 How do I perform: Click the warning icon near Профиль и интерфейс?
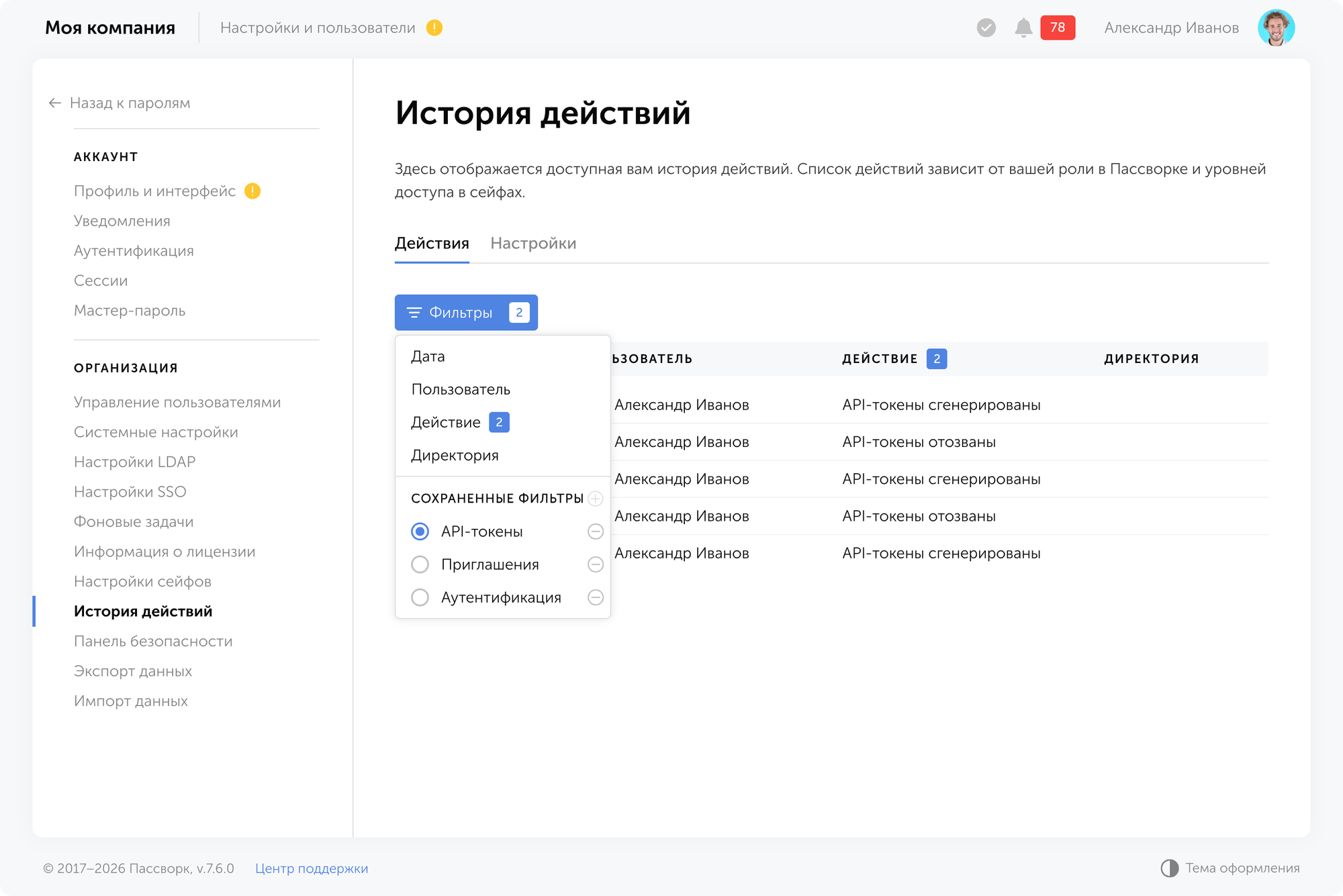(252, 191)
